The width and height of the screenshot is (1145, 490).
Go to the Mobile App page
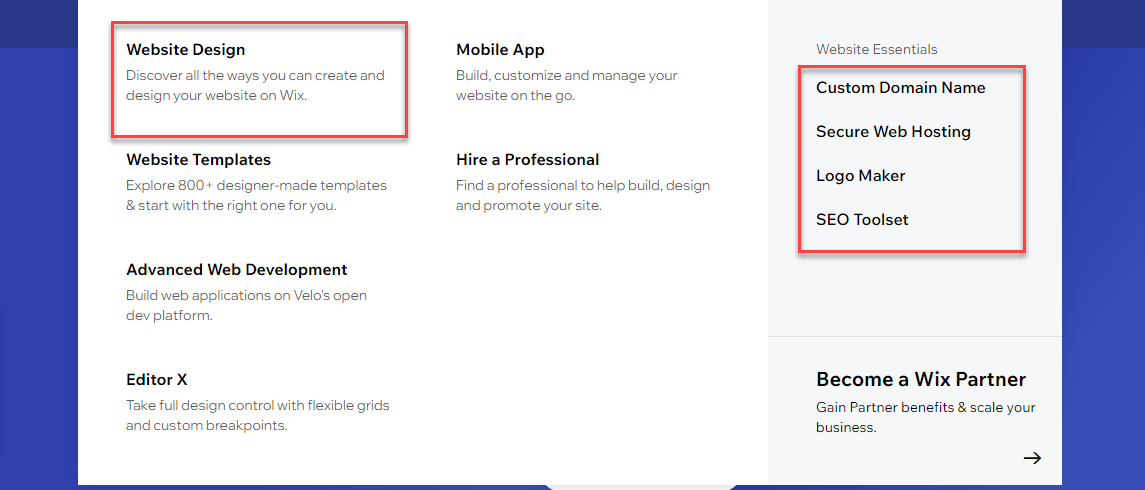[500, 50]
